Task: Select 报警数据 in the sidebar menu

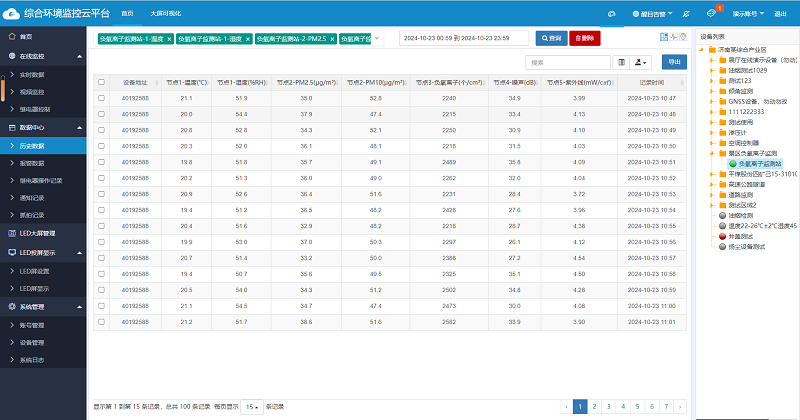Action: point(33,163)
